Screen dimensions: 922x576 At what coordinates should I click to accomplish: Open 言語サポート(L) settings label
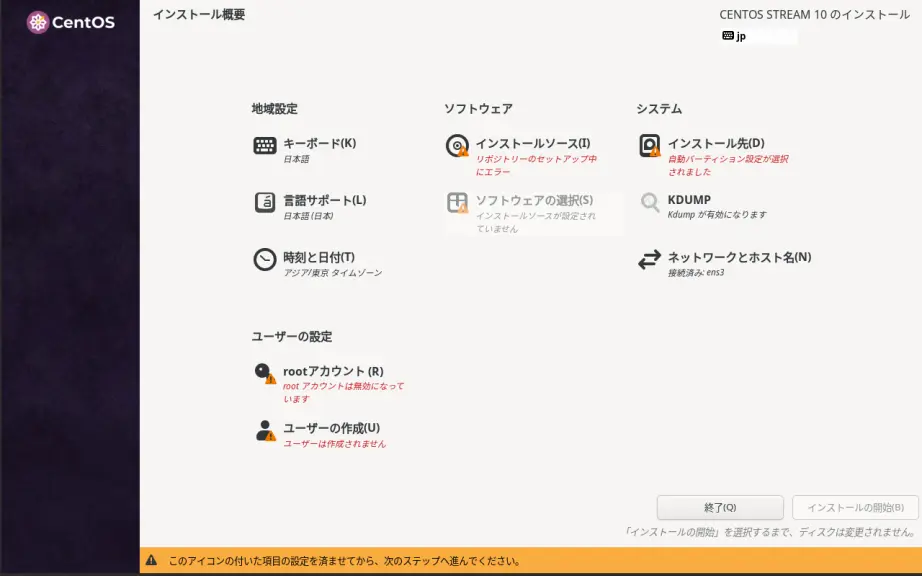tap(325, 200)
